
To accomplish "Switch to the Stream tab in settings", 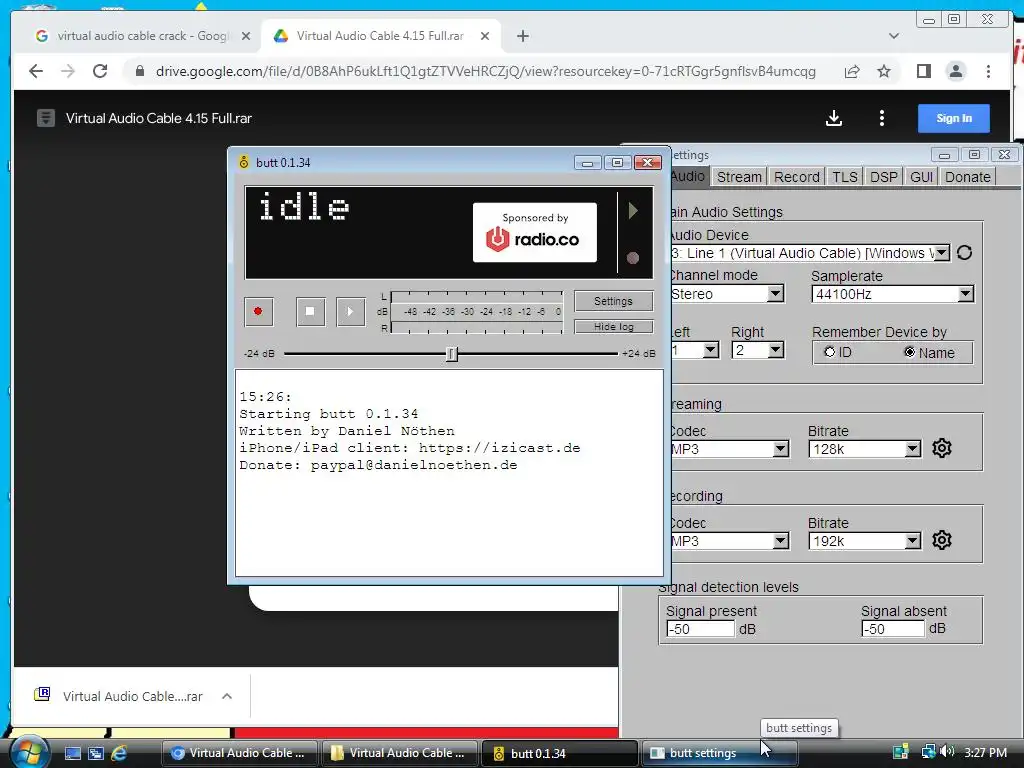I will coord(739,177).
